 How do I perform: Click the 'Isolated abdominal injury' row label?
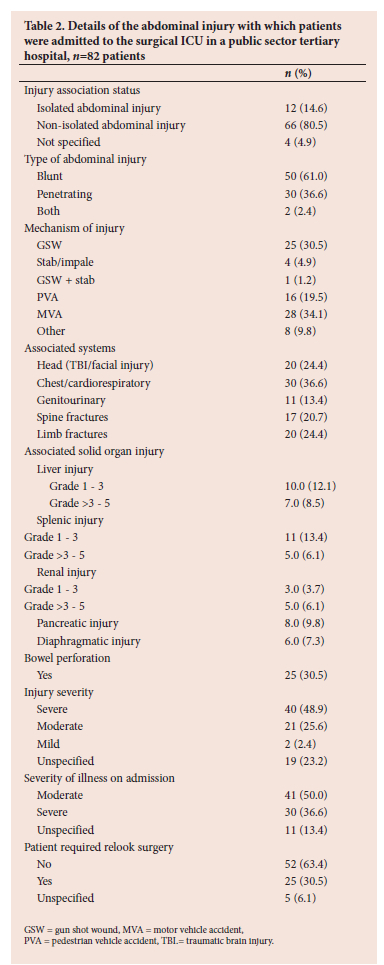98,108
